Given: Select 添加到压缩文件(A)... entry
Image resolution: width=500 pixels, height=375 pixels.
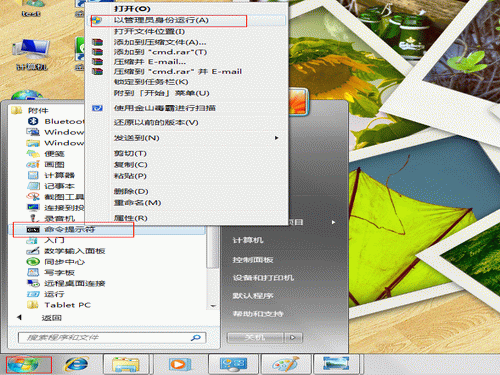Looking at the screenshot, I should pyautogui.click(x=160, y=42).
